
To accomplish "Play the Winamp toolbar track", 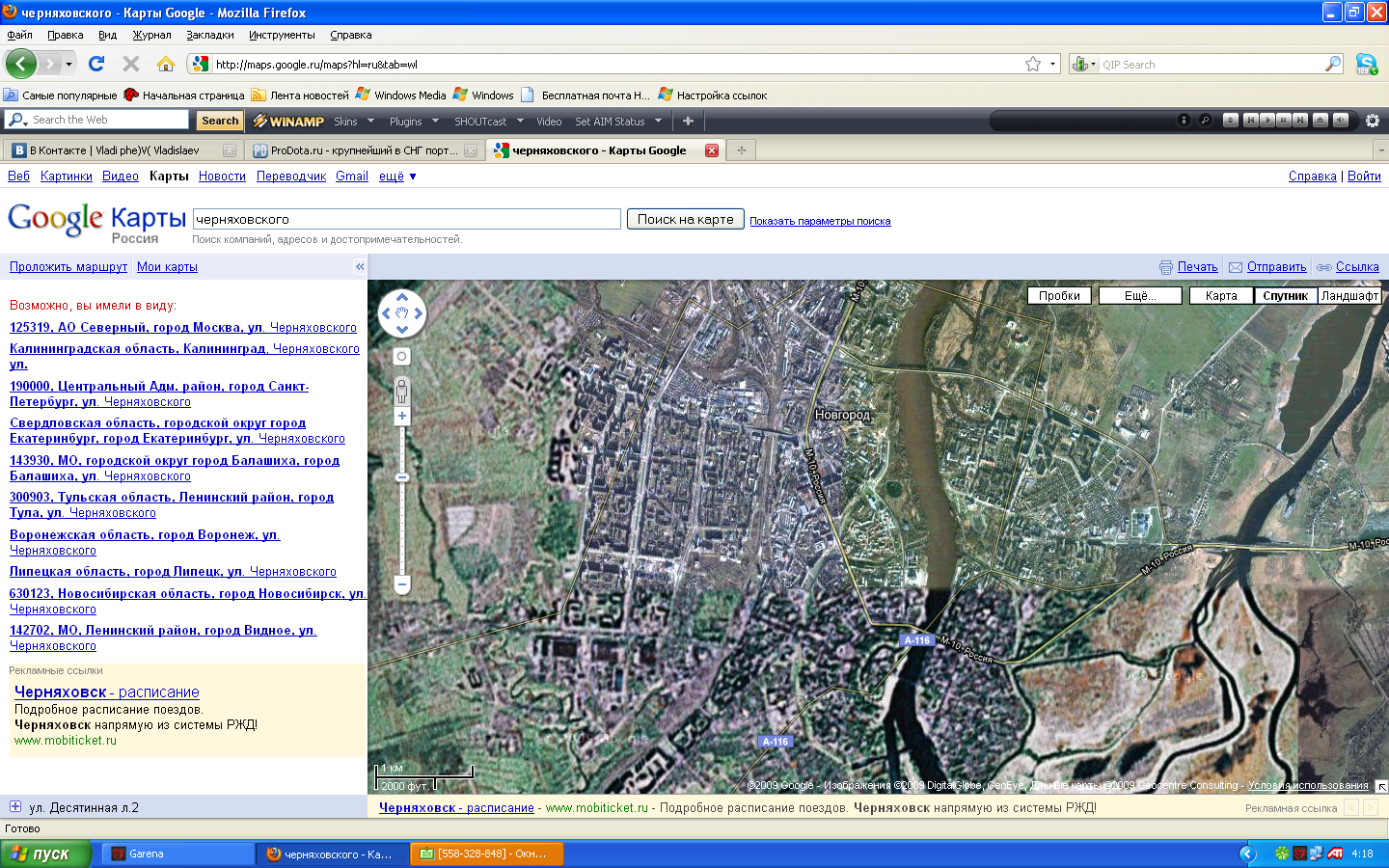I will click(1267, 121).
